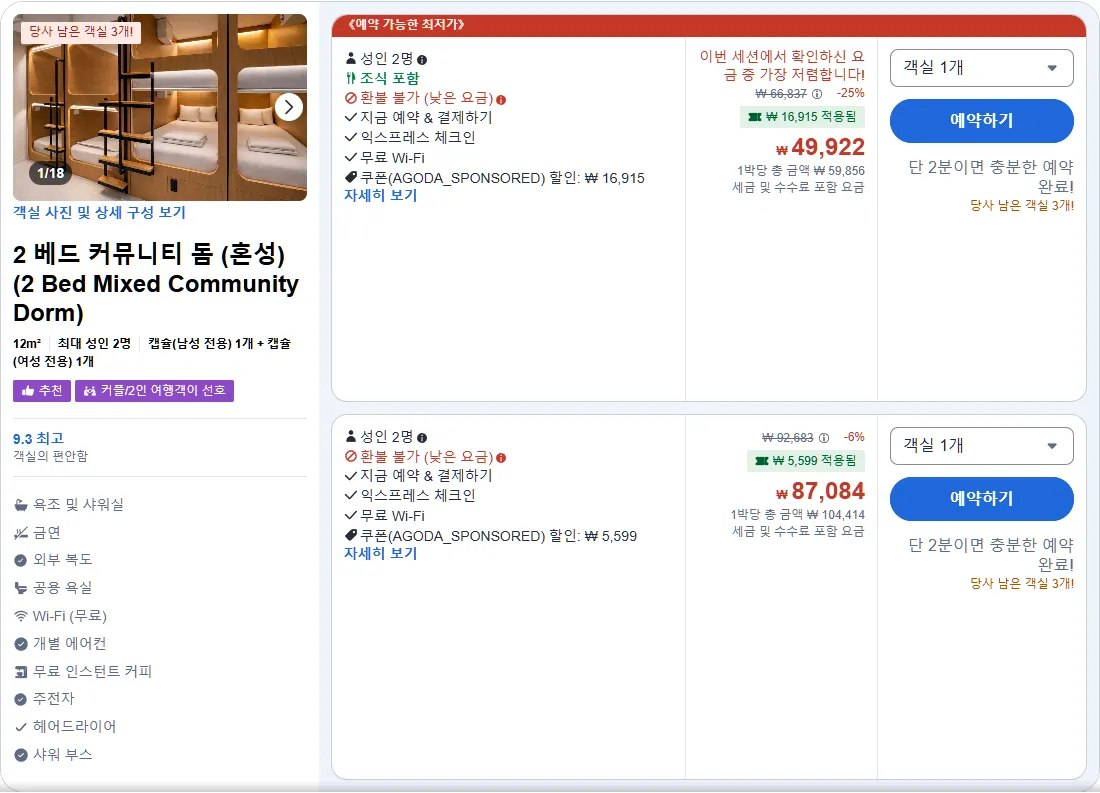
Task: Click the ₩49,922 price
Action: tap(820, 147)
